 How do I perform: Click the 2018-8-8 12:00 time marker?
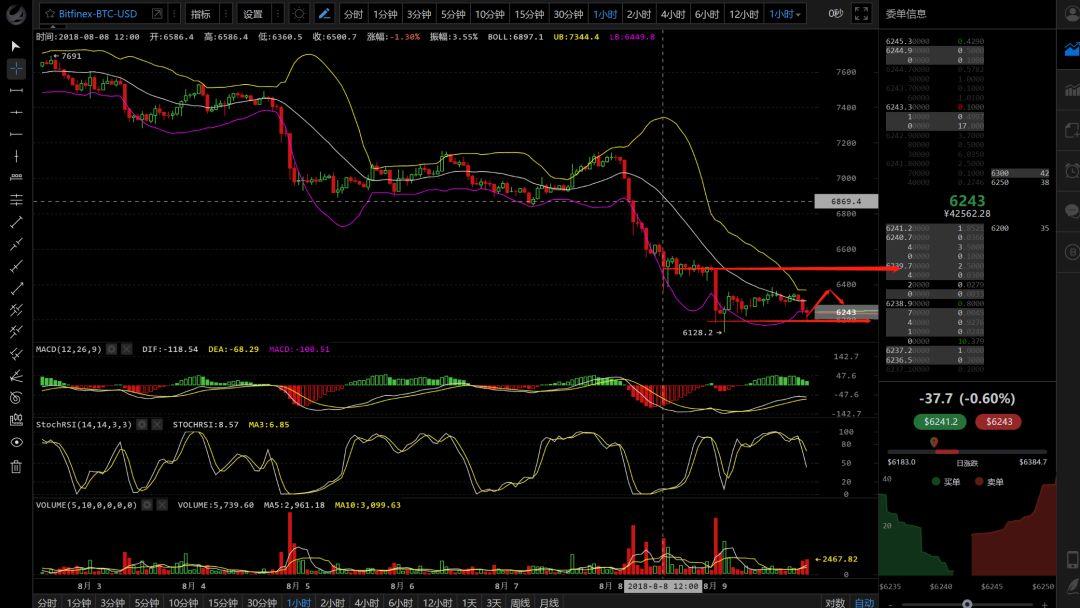(x=662, y=586)
